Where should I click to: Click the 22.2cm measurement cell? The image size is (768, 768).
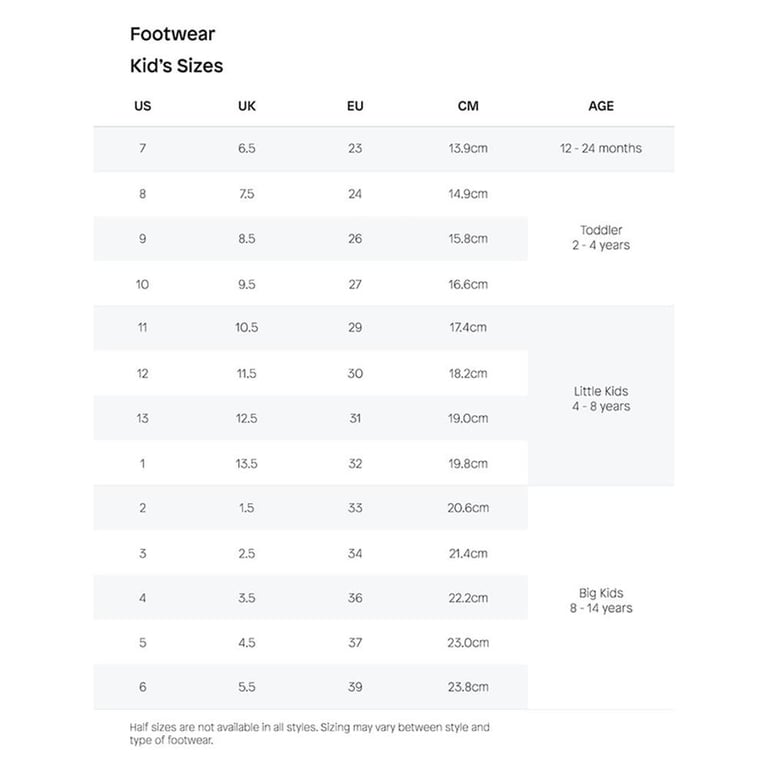tap(468, 598)
